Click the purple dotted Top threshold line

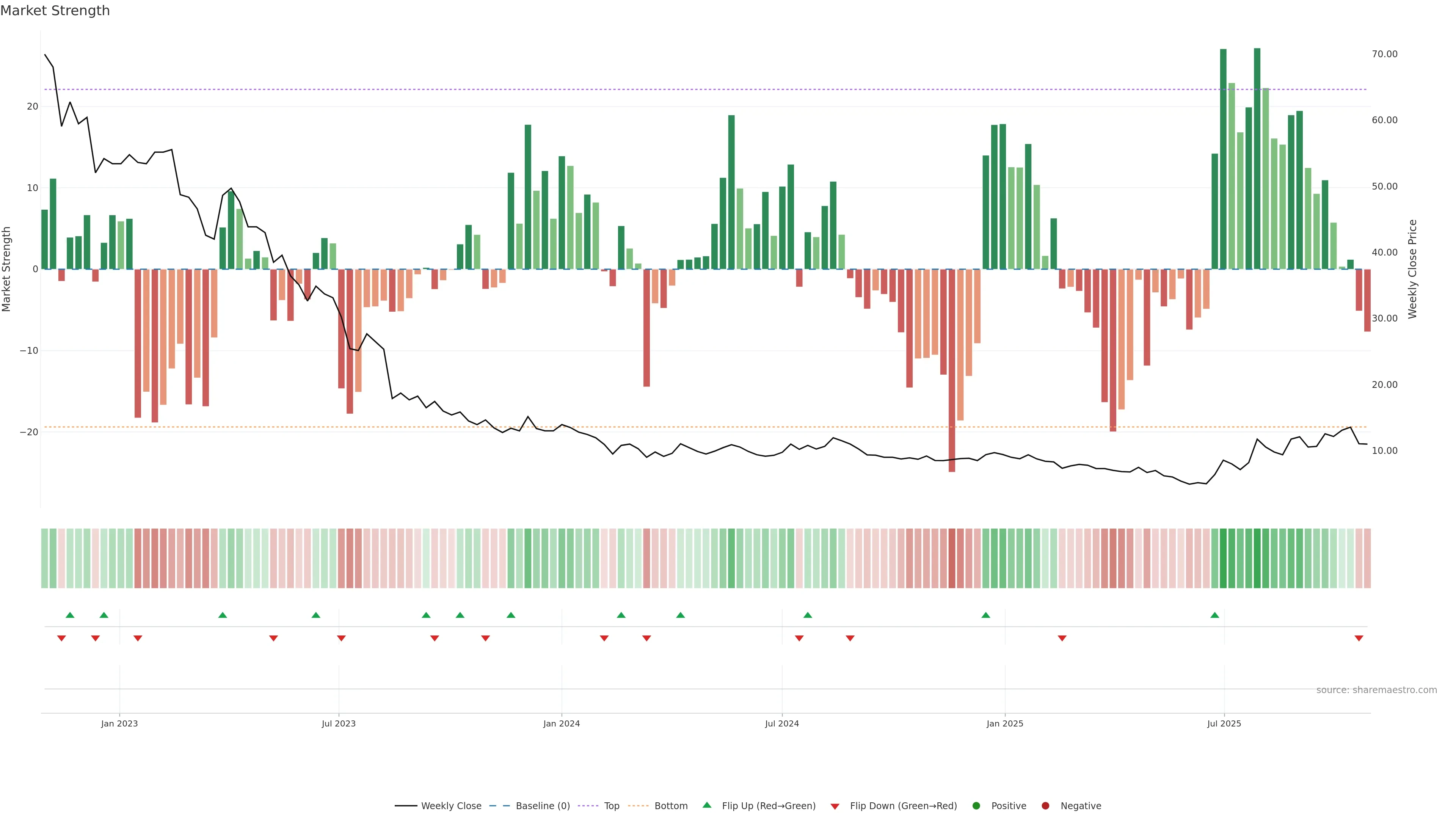pyautogui.click(x=678, y=89)
